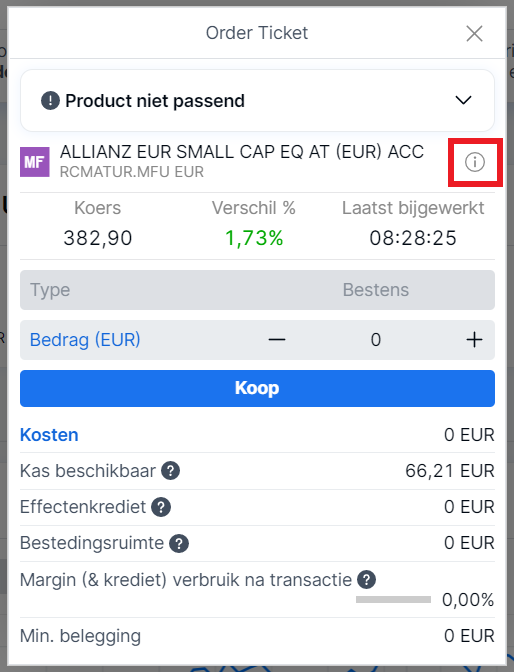This screenshot has width=514, height=672.
Task: Click the Product niet passend warning text
Action: click(155, 101)
